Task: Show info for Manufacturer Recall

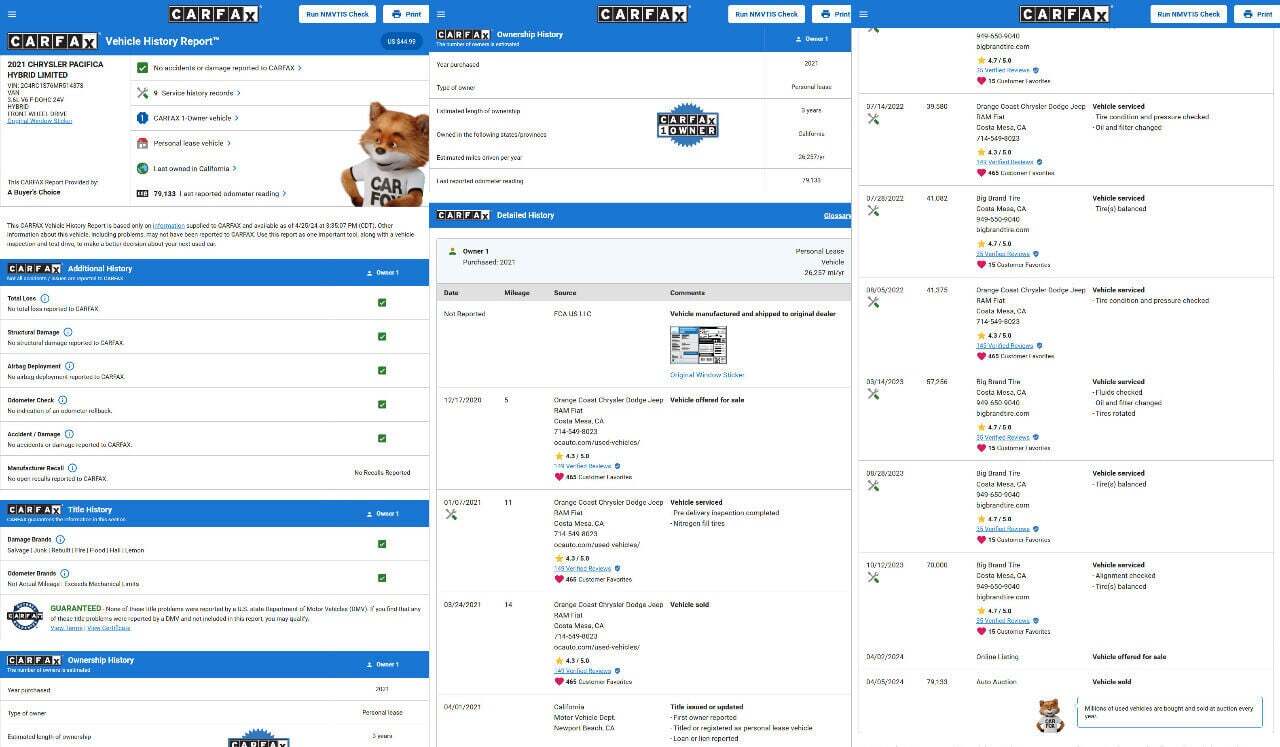Action: coord(73,468)
